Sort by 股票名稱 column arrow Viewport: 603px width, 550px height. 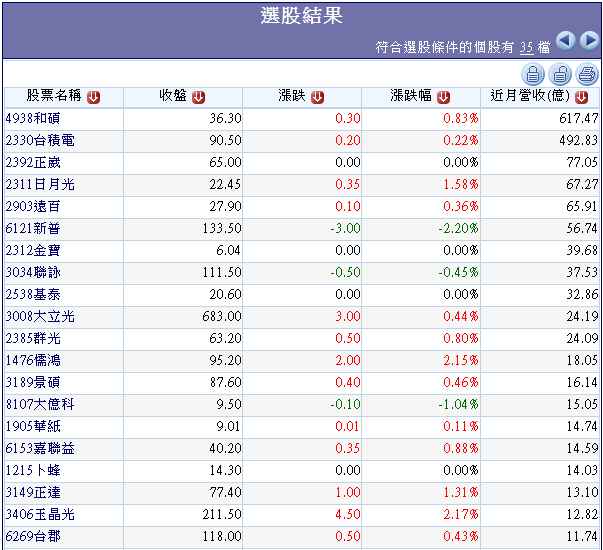[93, 97]
